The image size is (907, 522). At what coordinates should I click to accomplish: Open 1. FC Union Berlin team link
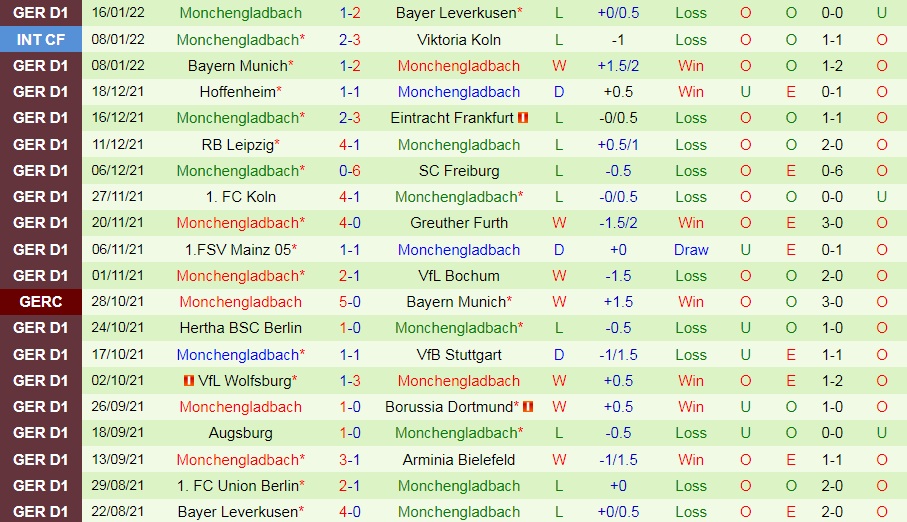tap(238, 486)
